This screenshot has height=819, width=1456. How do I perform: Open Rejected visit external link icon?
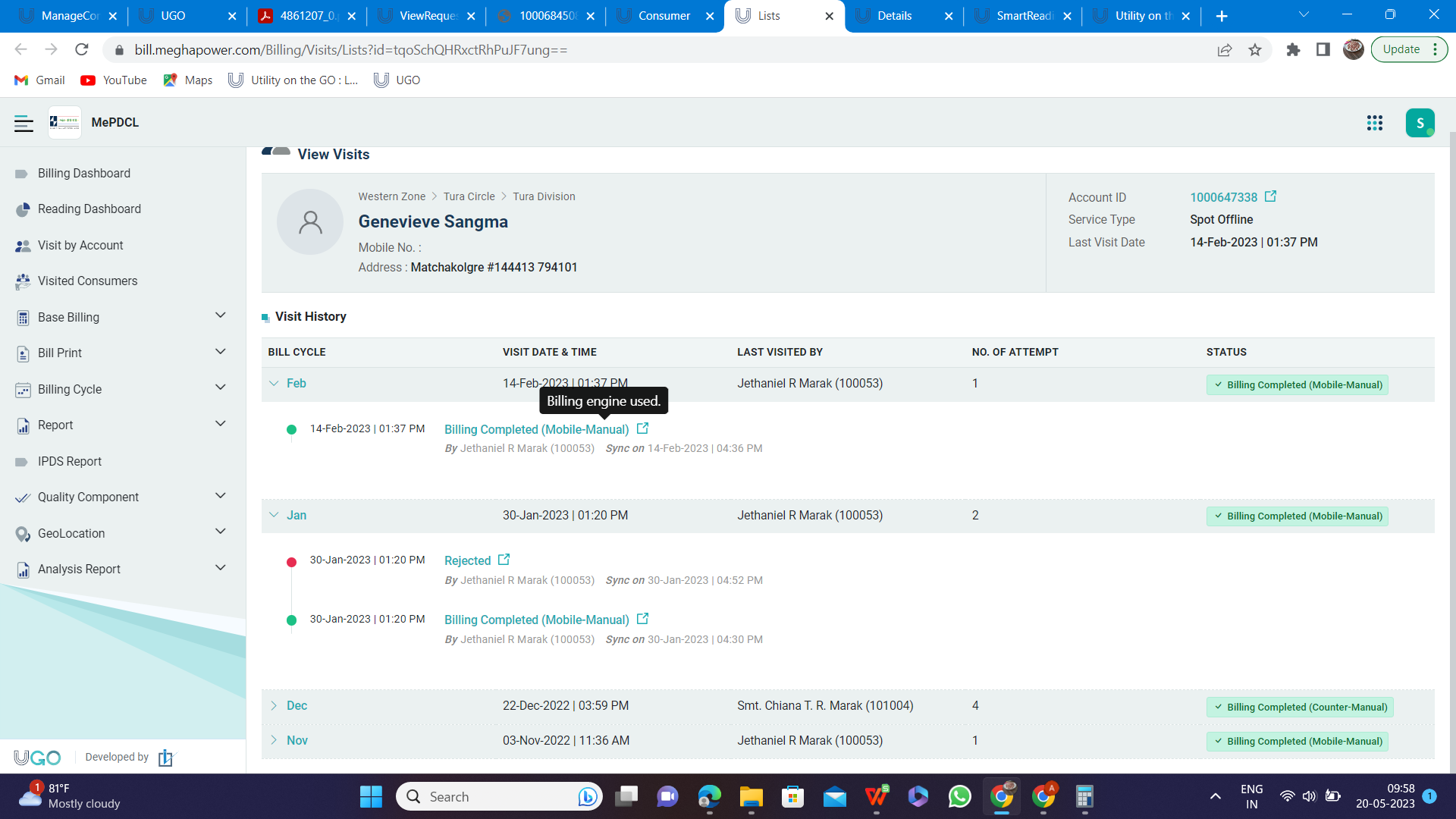pyautogui.click(x=504, y=560)
